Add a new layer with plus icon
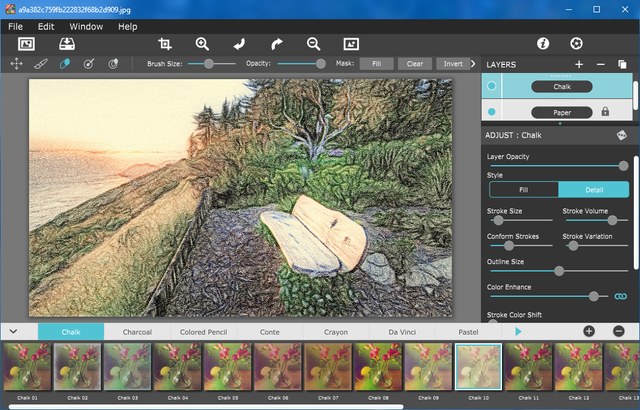 pos(578,64)
